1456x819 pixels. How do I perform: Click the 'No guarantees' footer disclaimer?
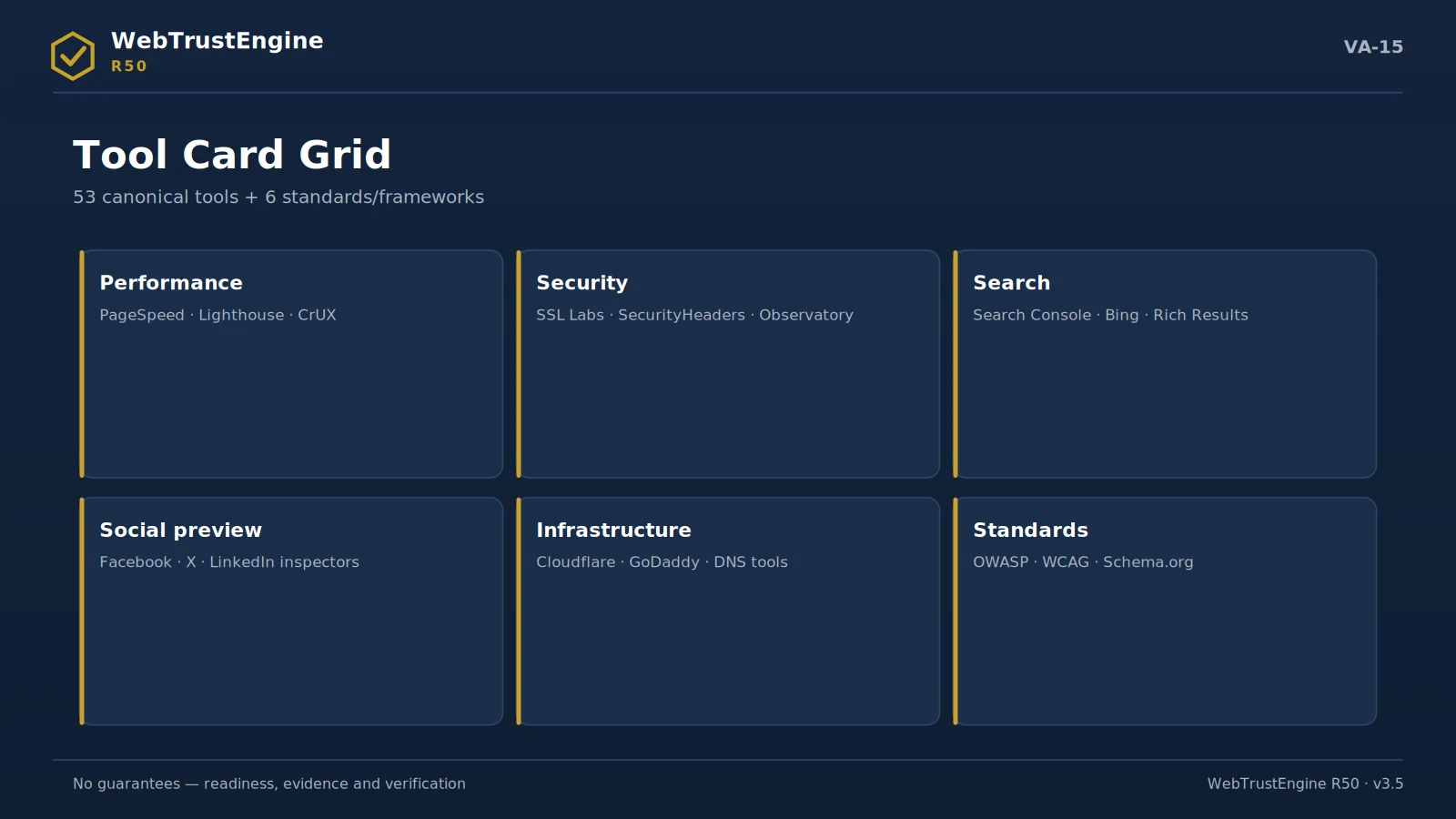tap(269, 784)
